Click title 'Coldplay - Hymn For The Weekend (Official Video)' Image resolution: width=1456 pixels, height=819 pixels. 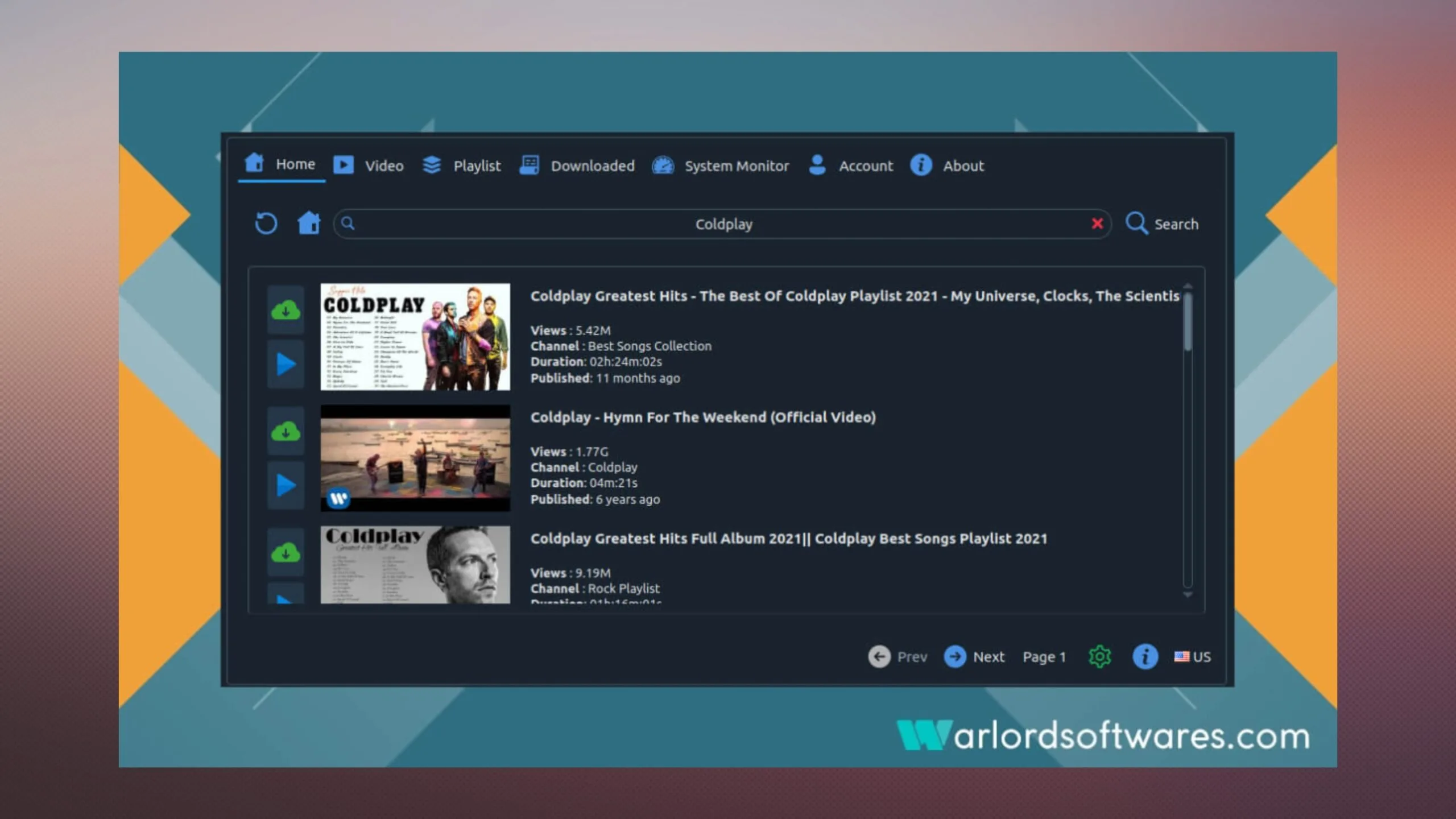[703, 417]
